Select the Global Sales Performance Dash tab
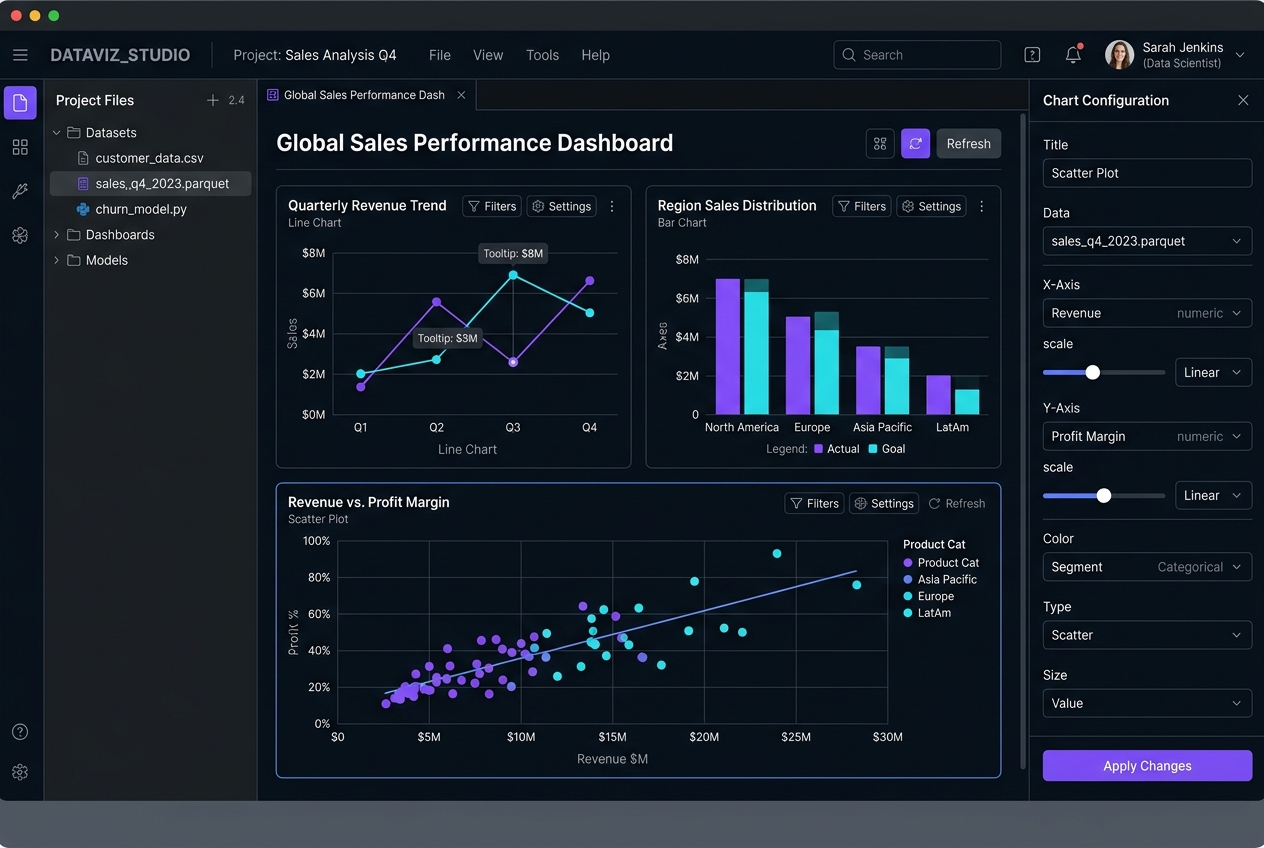The image size is (1264, 848). [365, 95]
